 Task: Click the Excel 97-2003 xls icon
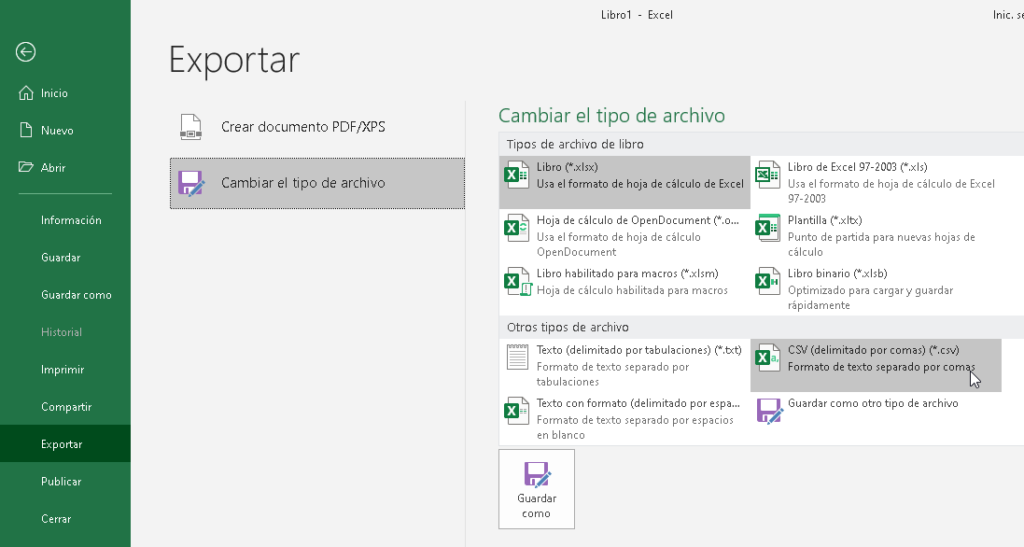767,175
